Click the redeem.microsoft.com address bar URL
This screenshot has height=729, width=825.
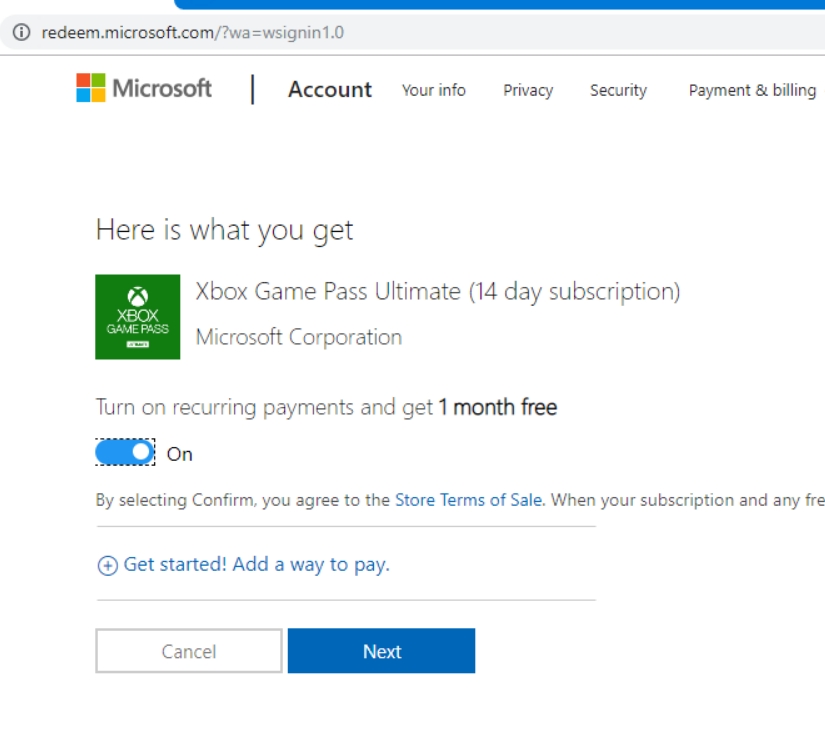pyautogui.click(x=193, y=33)
